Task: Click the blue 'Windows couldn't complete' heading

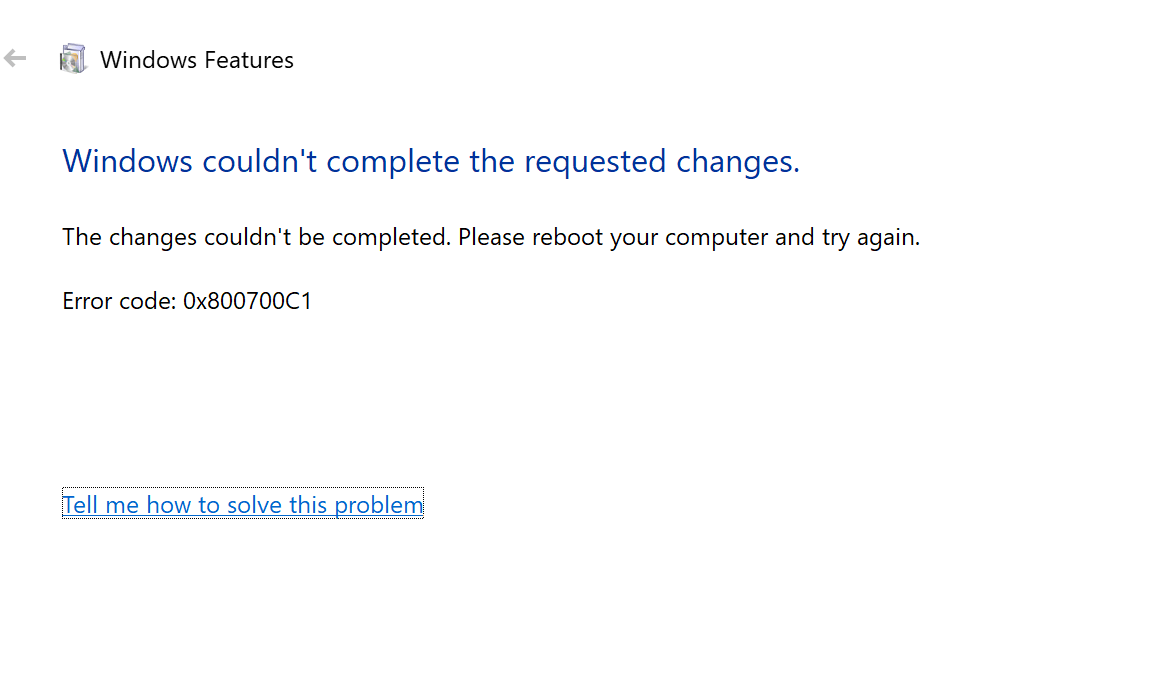Action: coord(430,161)
